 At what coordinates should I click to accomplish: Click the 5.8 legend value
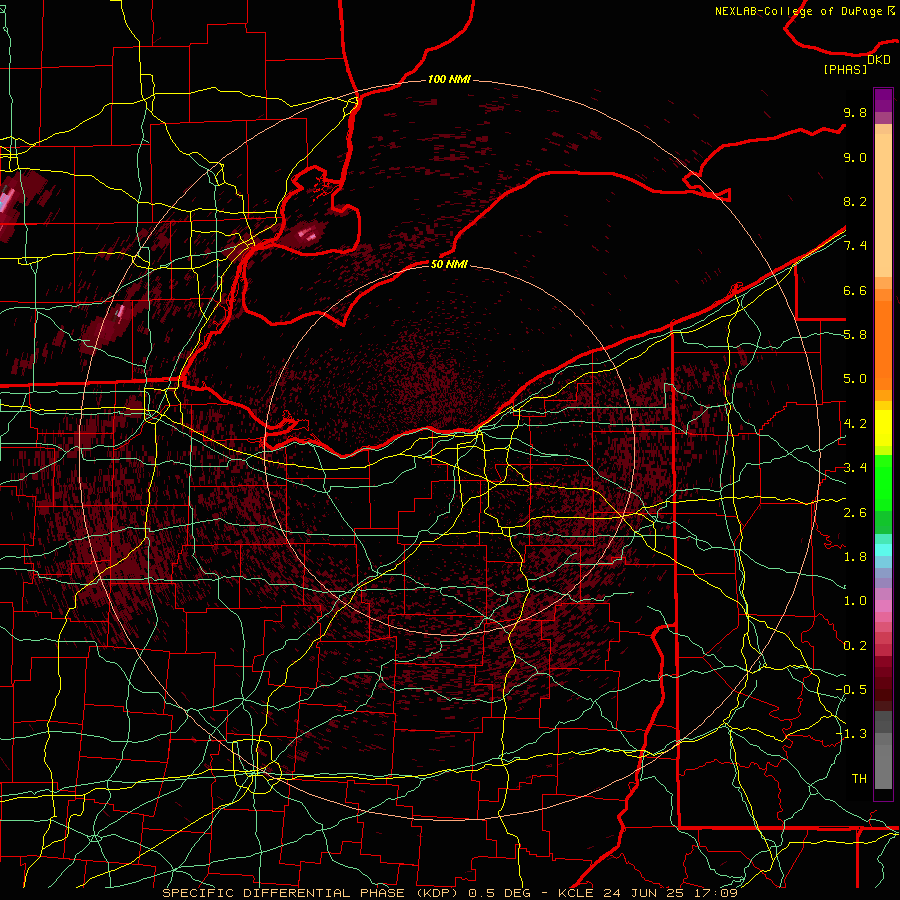855,335
